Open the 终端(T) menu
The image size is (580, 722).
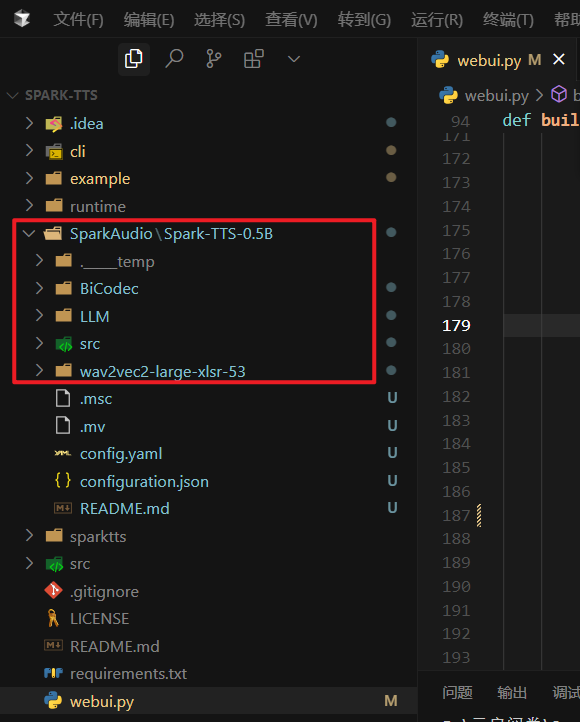pos(508,20)
